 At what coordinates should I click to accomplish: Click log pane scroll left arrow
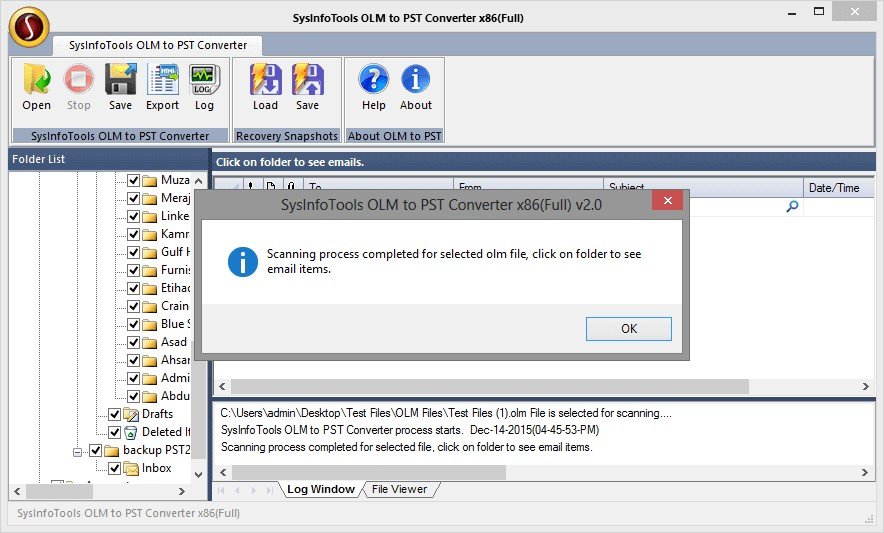pos(223,472)
